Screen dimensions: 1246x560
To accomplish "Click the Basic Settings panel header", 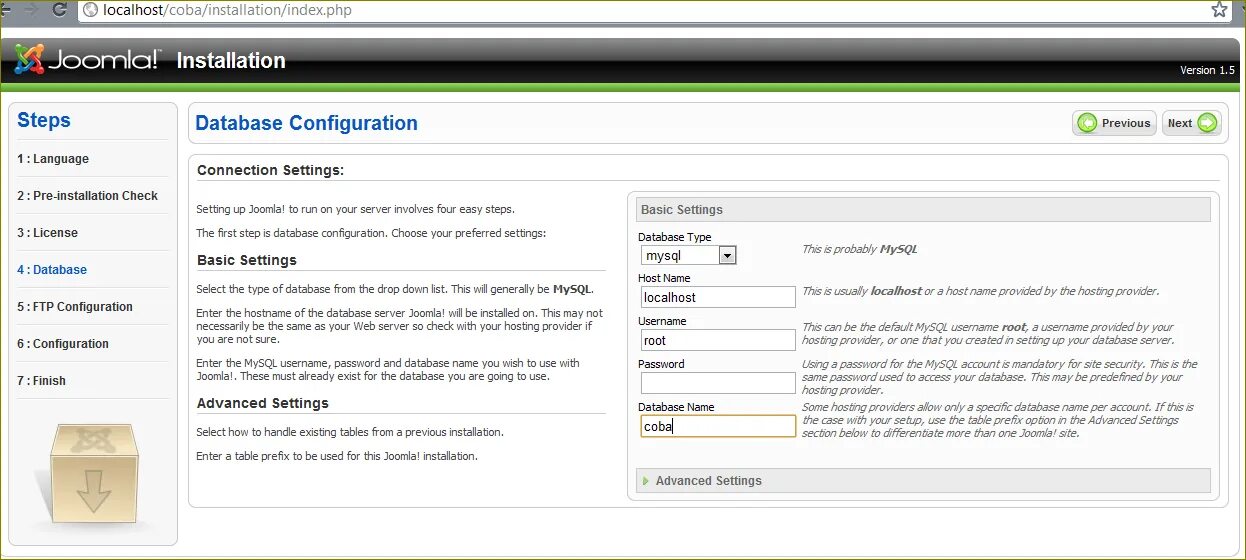I will [923, 210].
